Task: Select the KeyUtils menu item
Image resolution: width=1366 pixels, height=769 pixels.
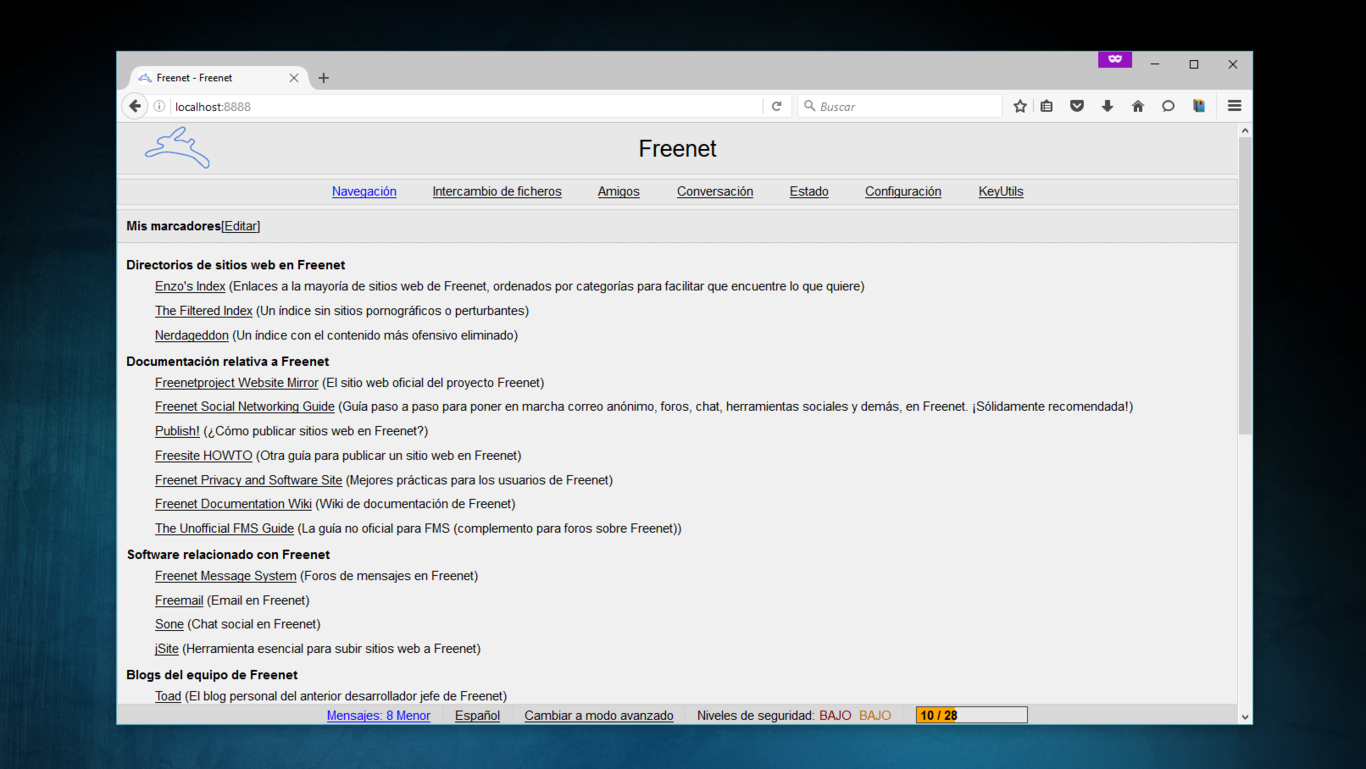Action: tap(1000, 191)
